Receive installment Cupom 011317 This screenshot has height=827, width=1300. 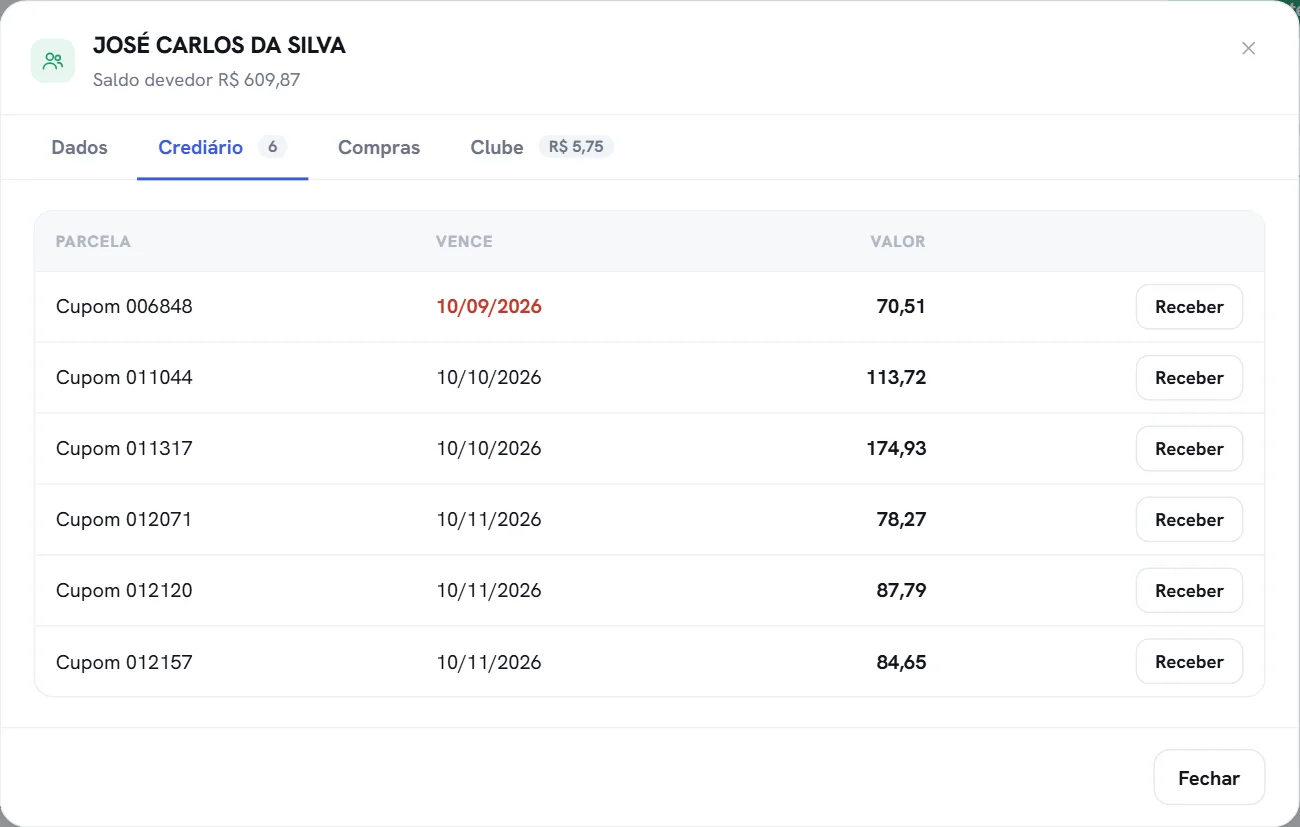1189,449
